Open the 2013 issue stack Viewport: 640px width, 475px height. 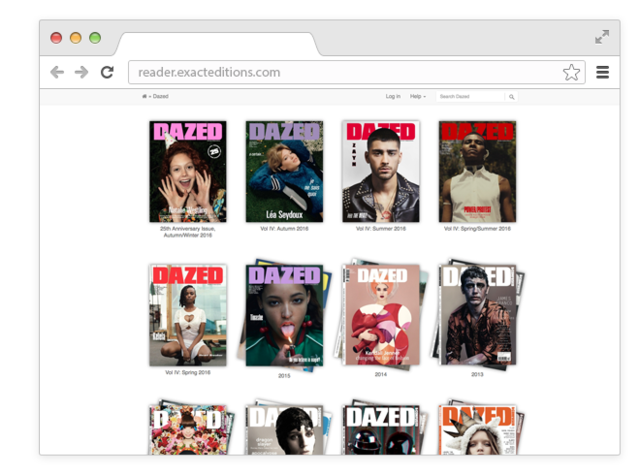coord(477,315)
